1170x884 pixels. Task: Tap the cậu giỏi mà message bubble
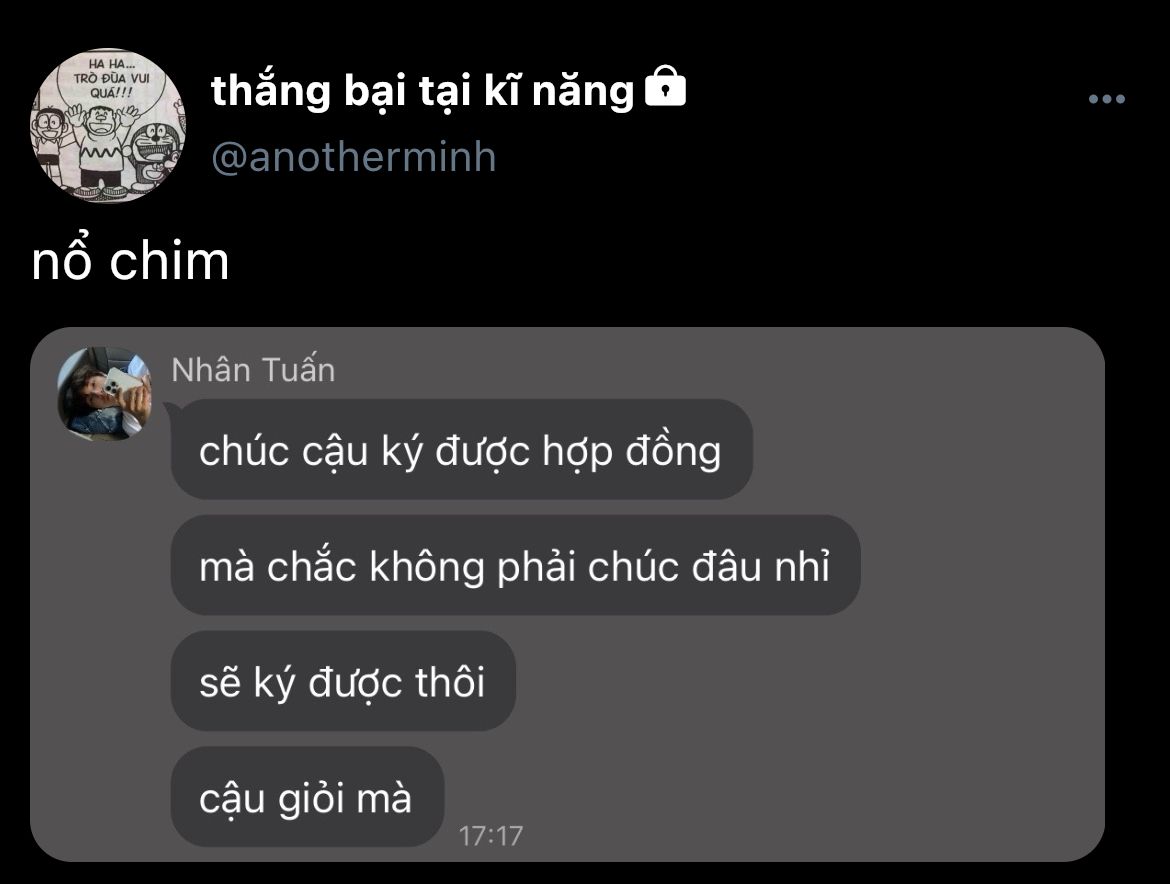307,797
